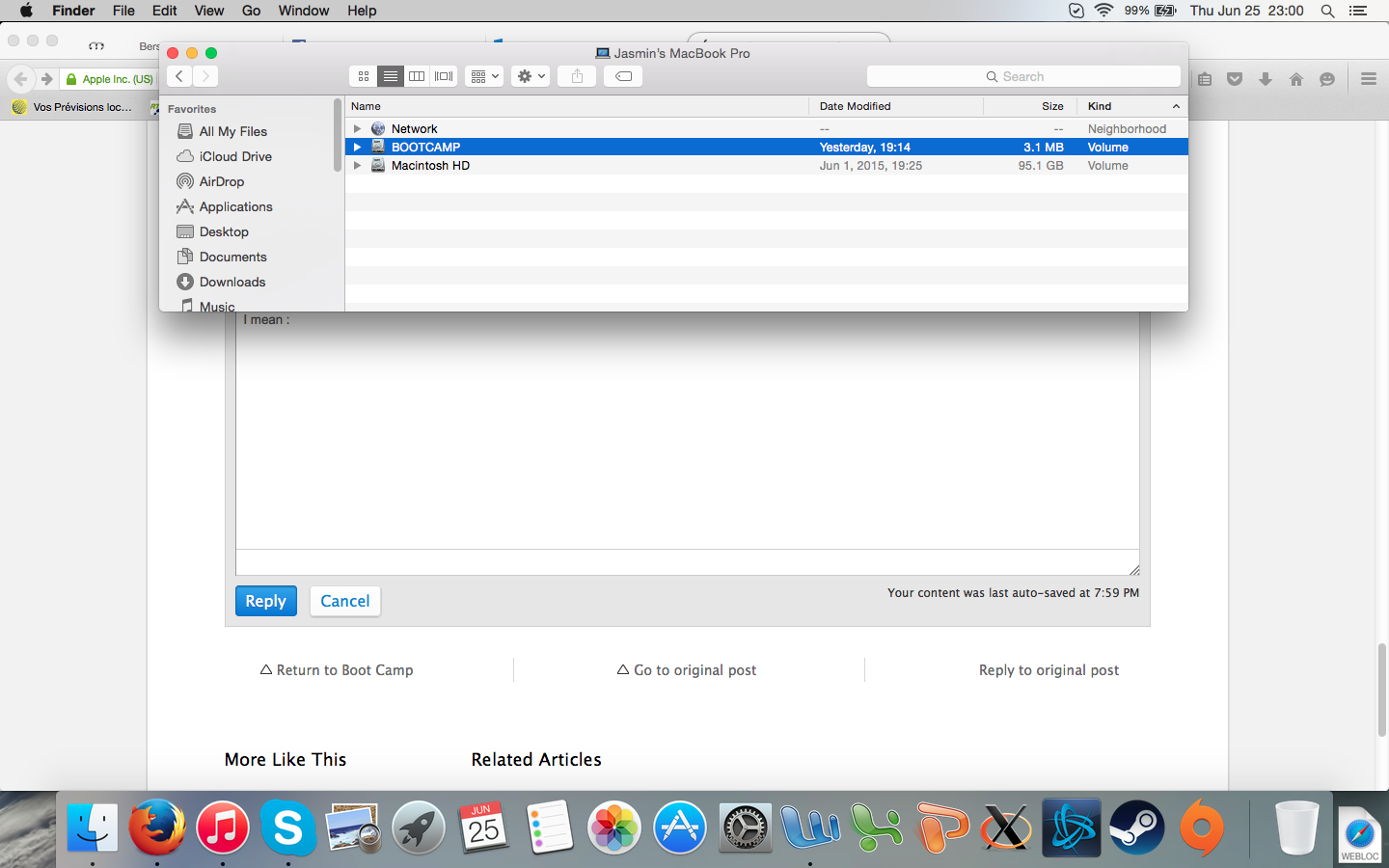1389x868 pixels.
Task: Open Spotlight search in menu bar
Action: (1327, 11)
